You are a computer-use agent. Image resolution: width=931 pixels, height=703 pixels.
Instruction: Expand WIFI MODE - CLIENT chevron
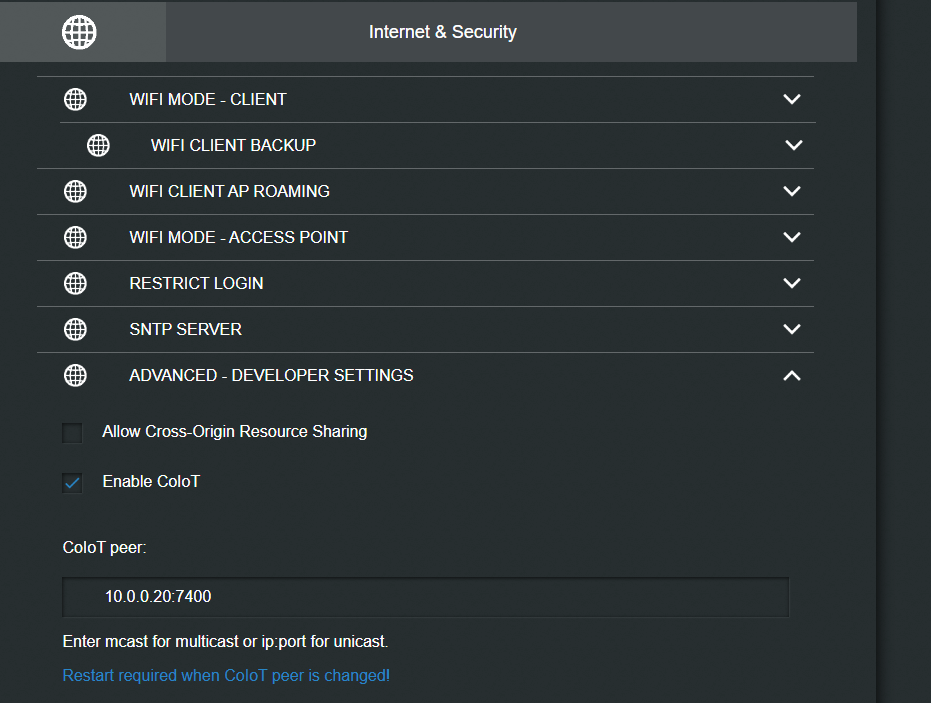coord(792,99)
